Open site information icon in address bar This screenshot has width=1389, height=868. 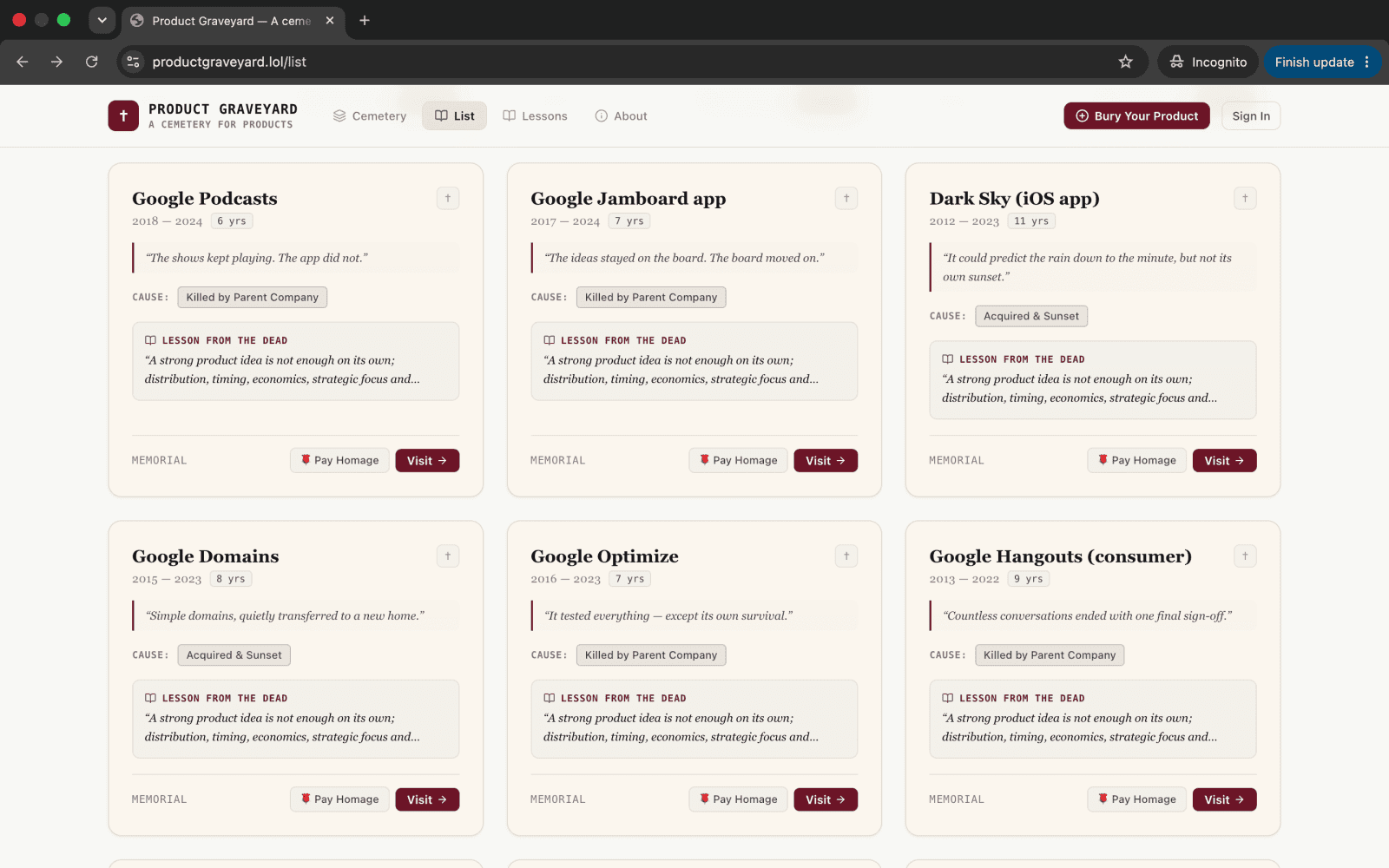[x=133, y=62]
